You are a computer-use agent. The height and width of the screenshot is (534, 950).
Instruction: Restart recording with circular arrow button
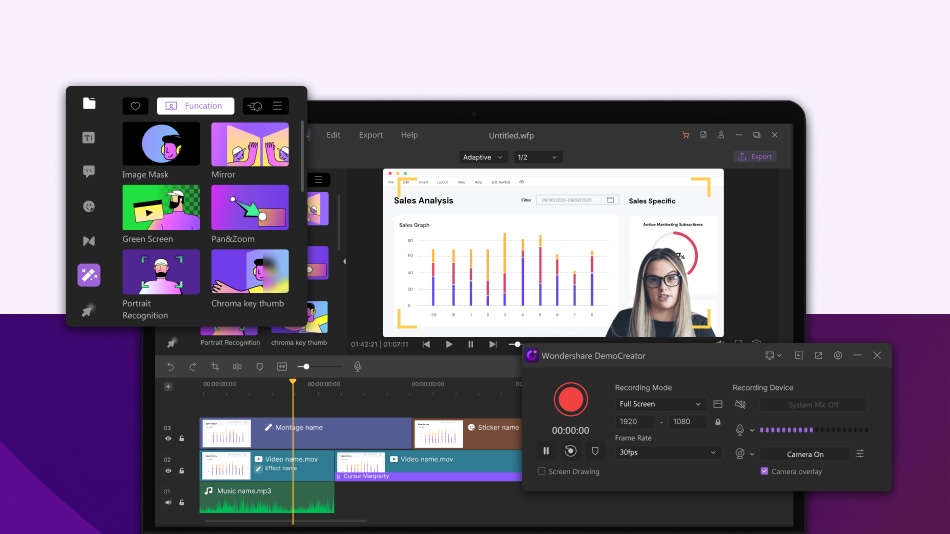(571, 451)
